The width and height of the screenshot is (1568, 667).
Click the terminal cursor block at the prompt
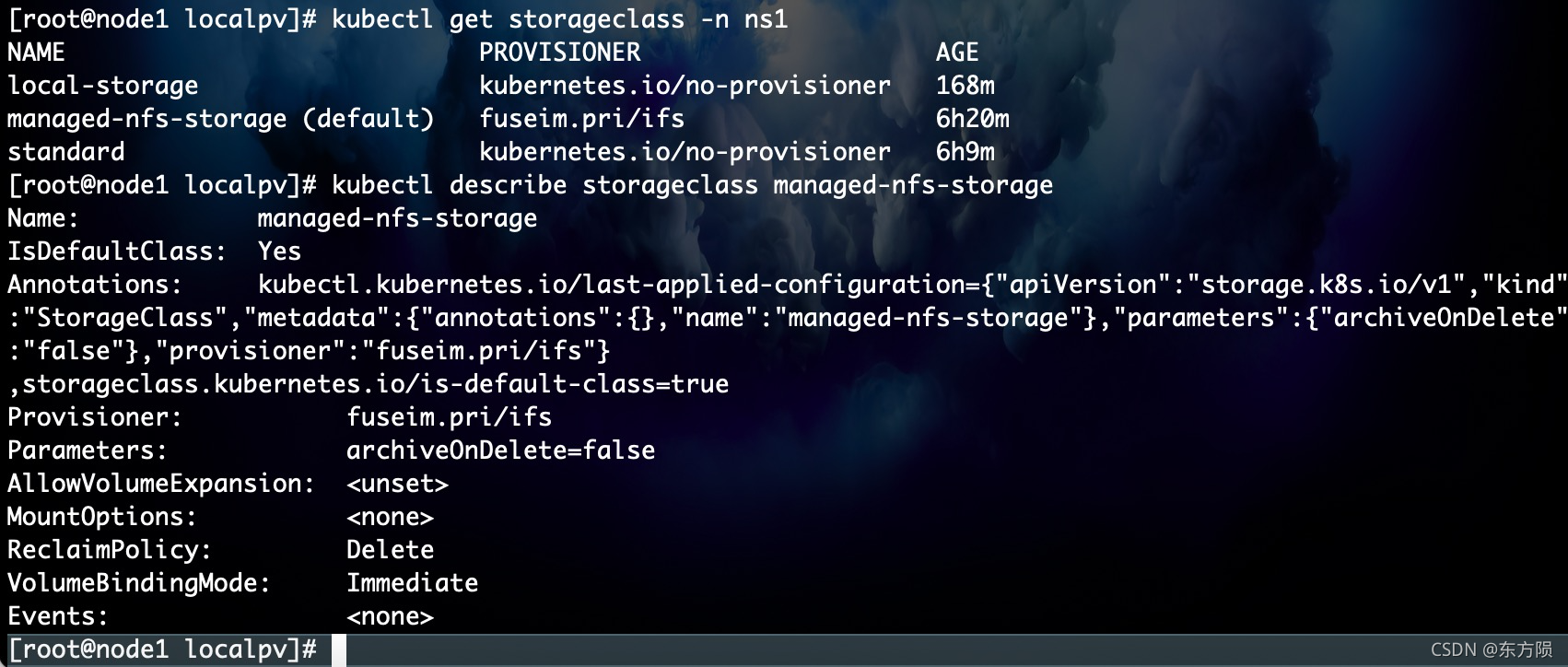click(x=339, y=649)
